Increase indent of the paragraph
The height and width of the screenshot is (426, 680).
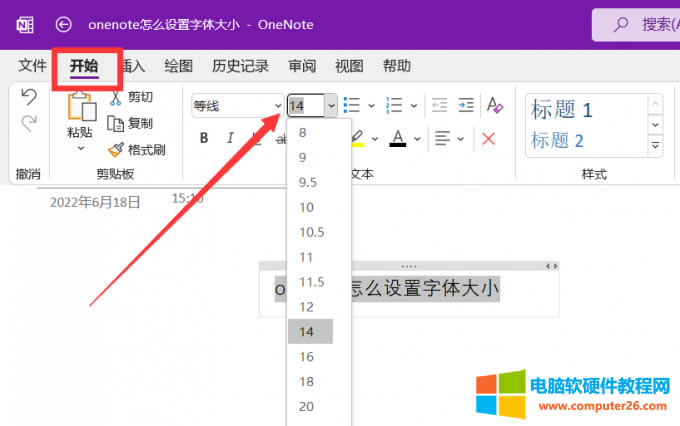click(x=465, y=105)
